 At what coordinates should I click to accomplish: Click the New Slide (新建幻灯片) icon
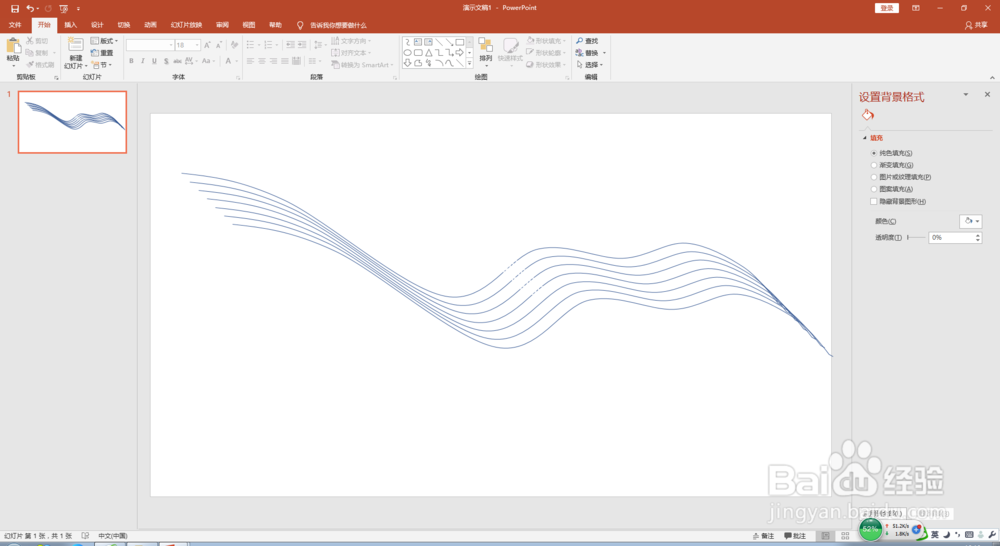(x=76, y=45)
